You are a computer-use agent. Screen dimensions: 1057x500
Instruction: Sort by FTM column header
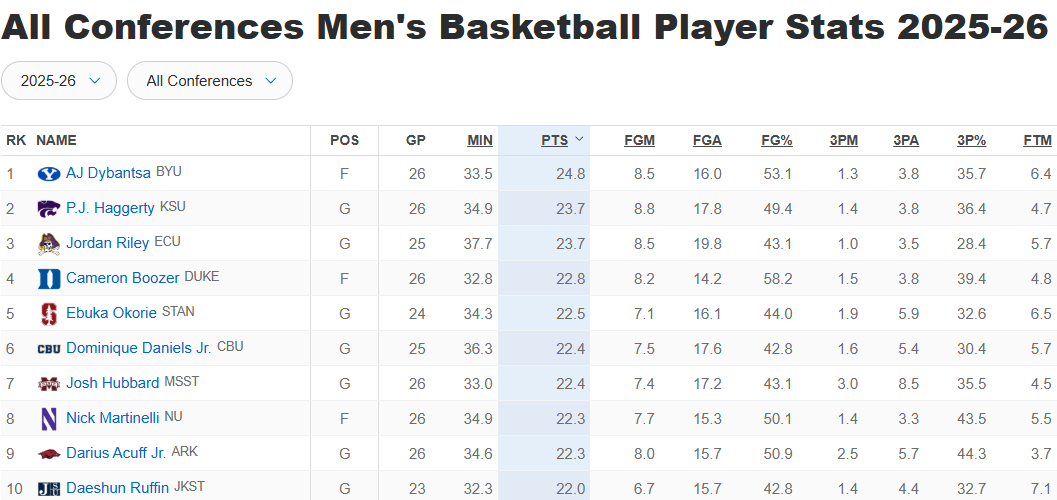tap(1037, 140)
